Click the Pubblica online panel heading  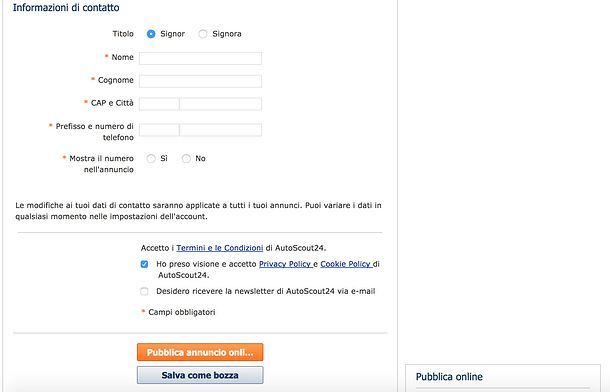(x=449, y=376)
